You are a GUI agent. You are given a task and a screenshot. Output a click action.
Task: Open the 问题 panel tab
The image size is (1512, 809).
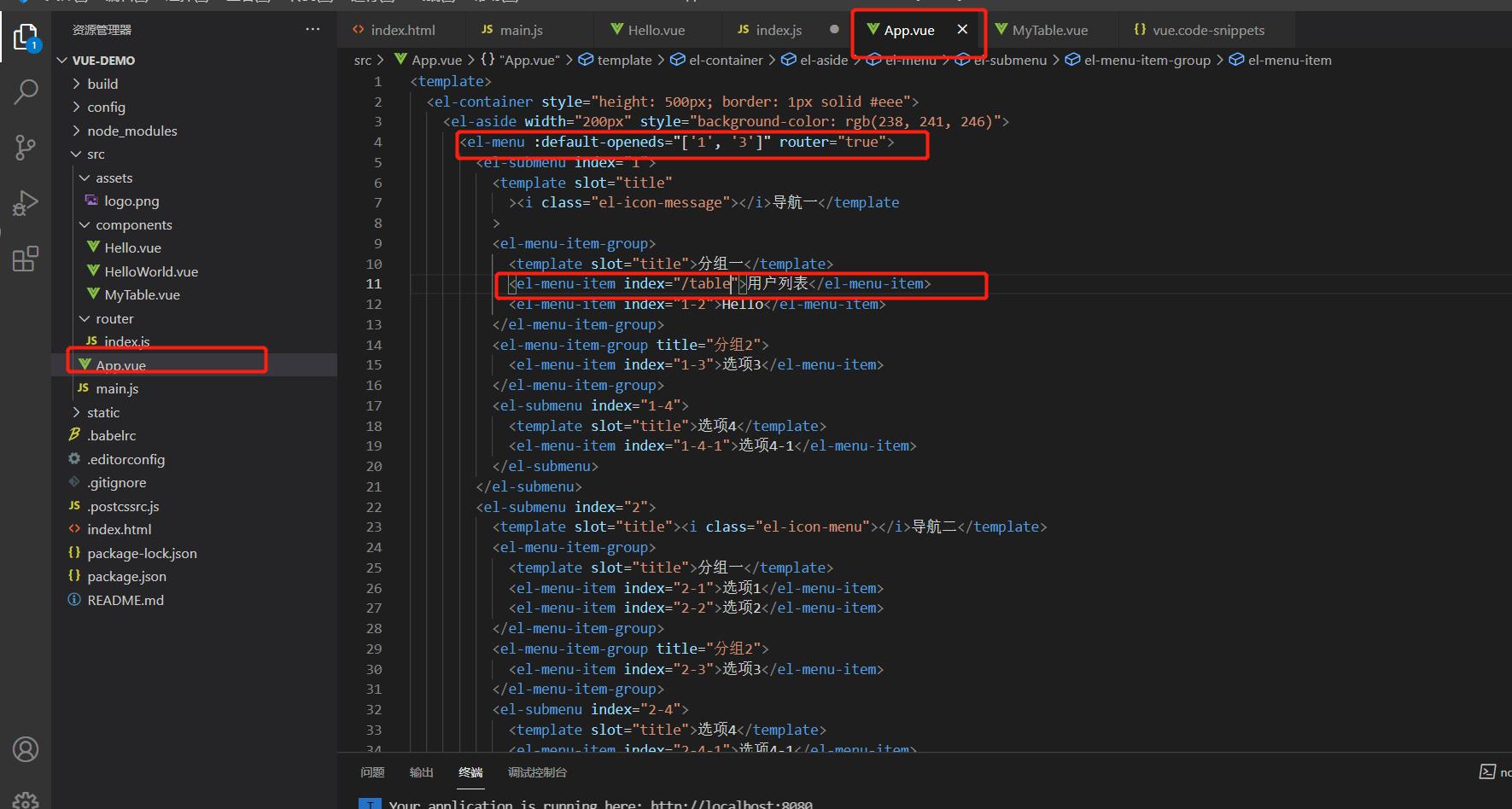[372, 772]
